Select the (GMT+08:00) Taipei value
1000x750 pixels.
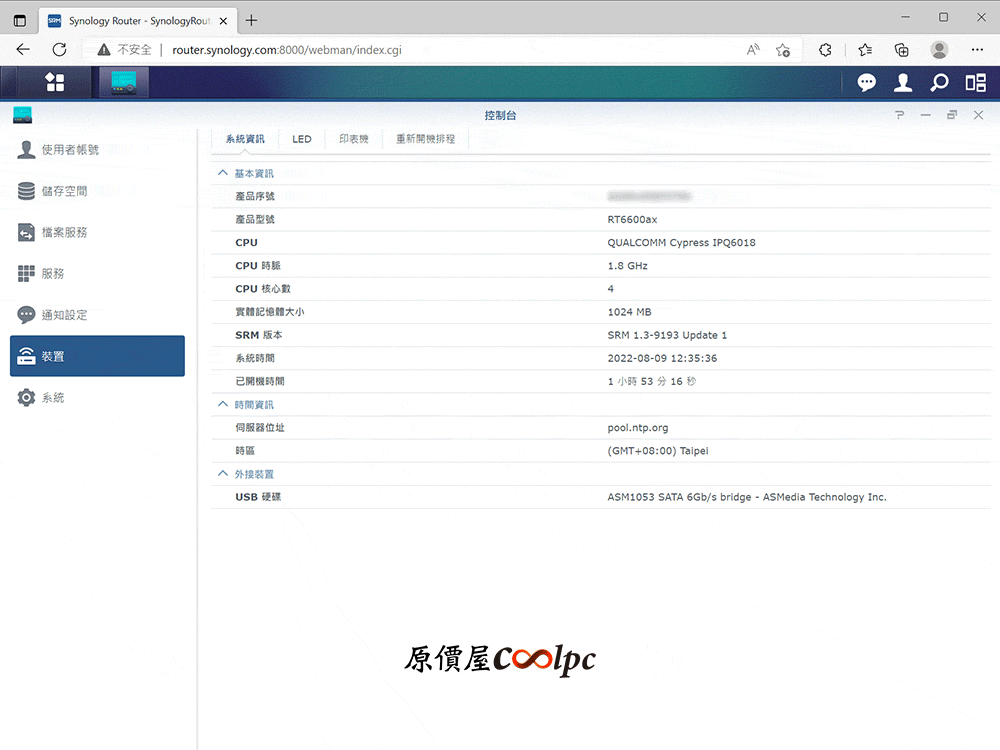[x=658, y=451]
